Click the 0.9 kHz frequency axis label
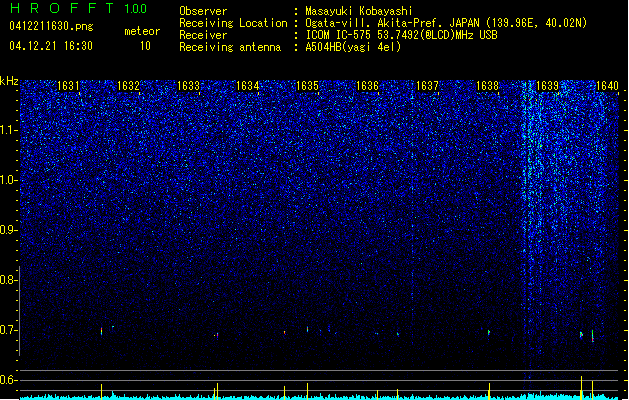This screenshot has height=400, width=629. (x=8, y=230)
